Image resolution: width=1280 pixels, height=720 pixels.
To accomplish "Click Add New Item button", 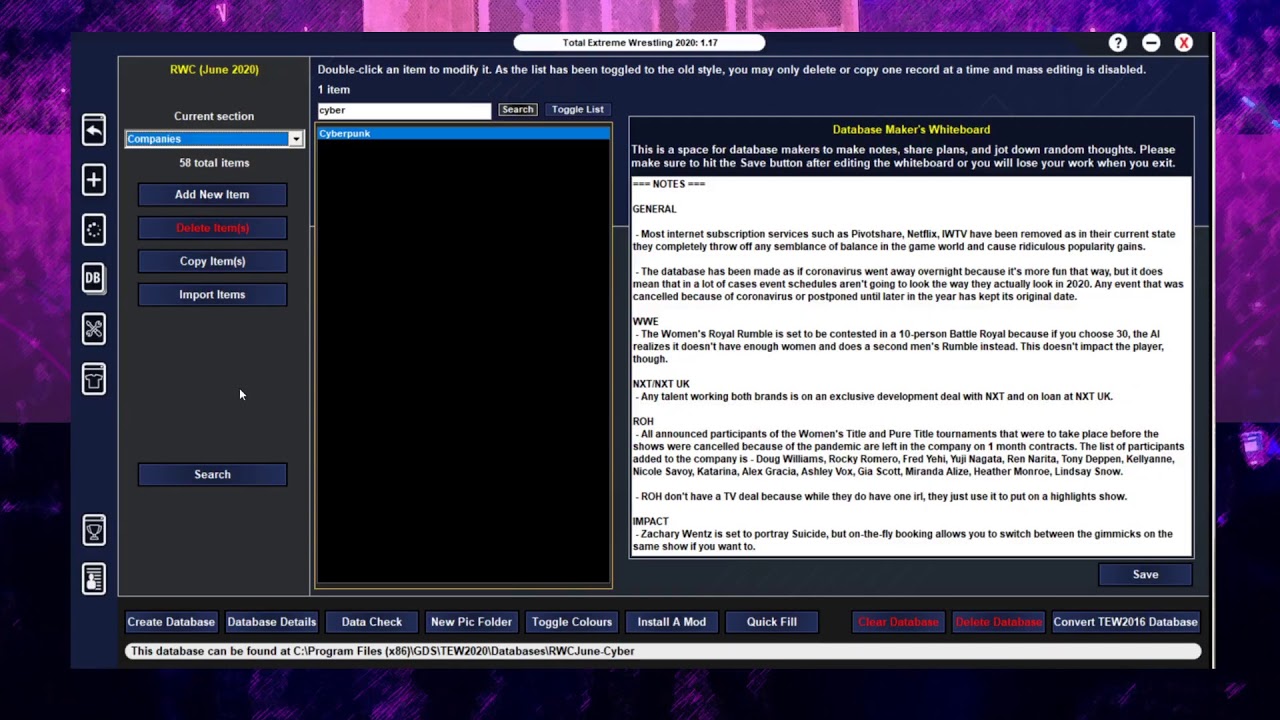I will (x=212, y=195).
